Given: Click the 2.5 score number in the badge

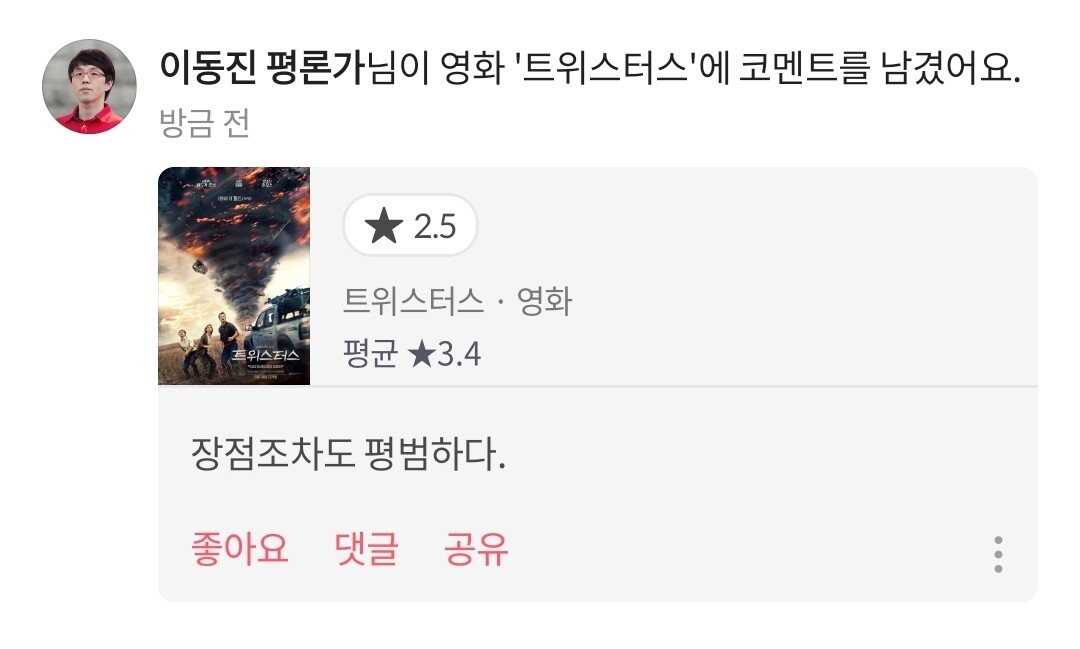Looking at the screenshot, I should pos(435,227).
